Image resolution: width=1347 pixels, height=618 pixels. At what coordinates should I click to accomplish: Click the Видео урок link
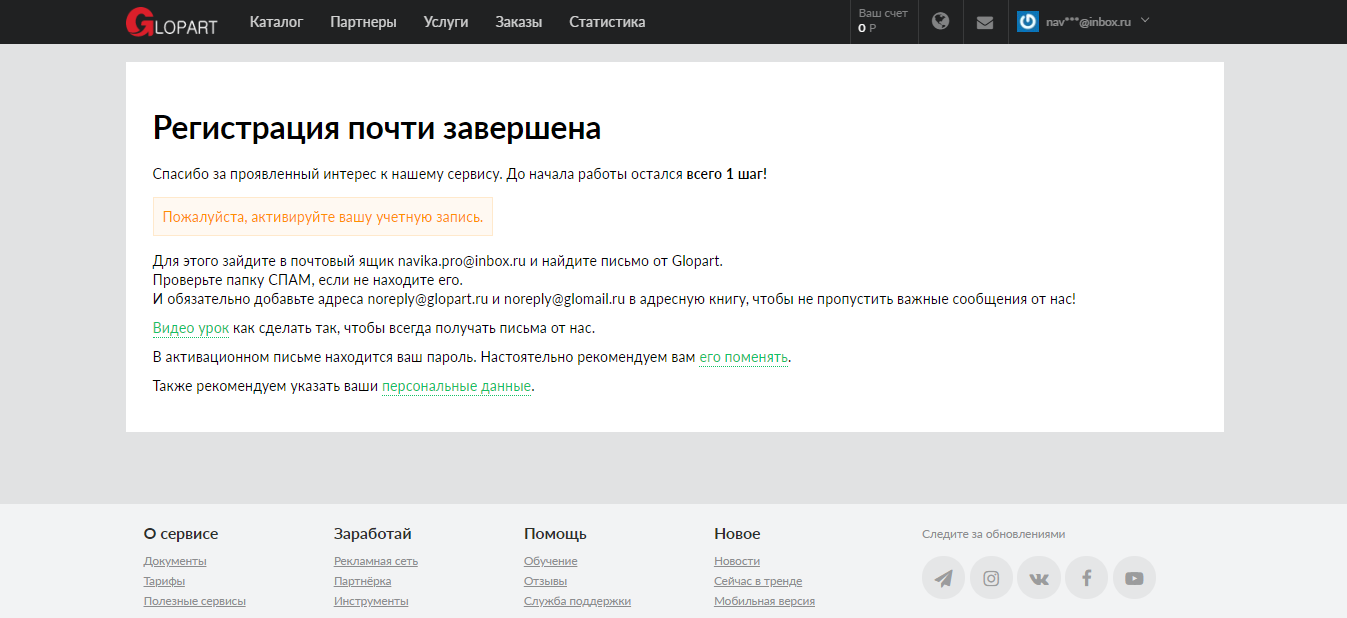click(191, 328)
